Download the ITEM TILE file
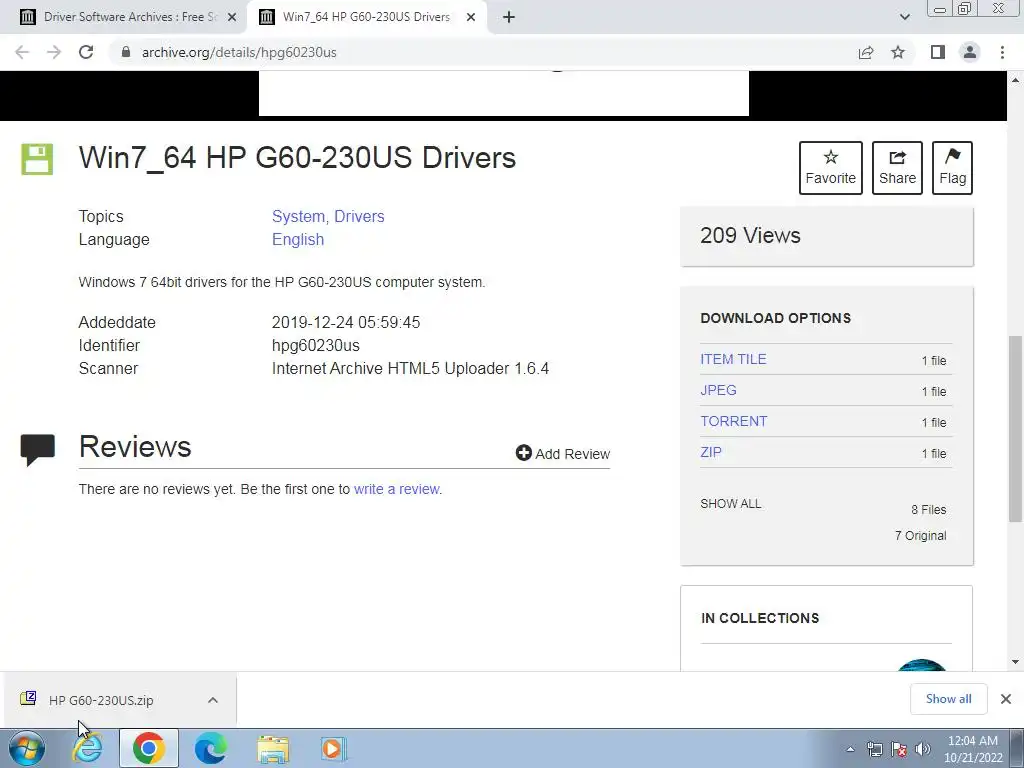The height and width of the screenshot is (768, 1024). pyautogui.click(x=733, y=359)
